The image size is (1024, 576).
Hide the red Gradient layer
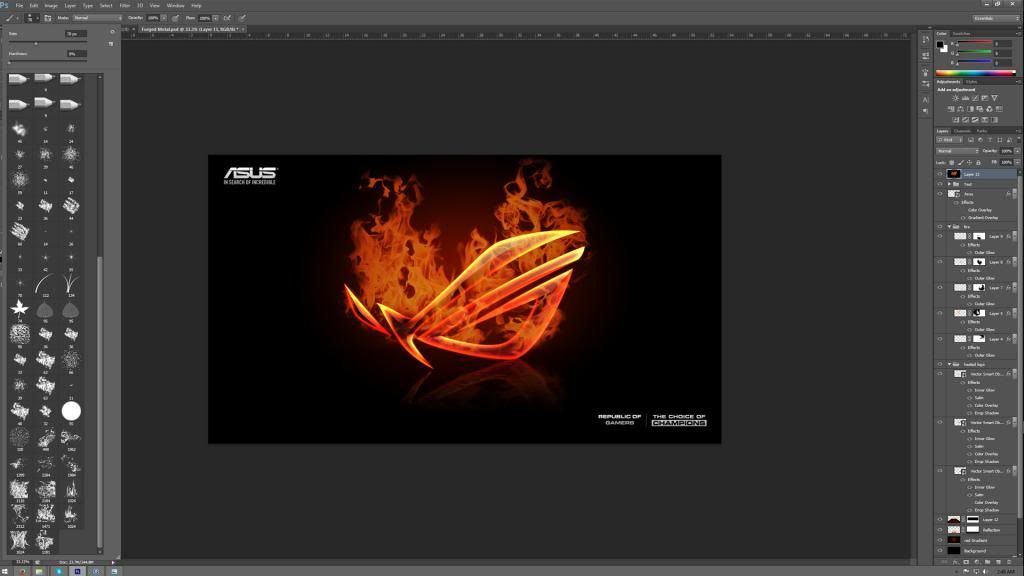click(940, 540)
